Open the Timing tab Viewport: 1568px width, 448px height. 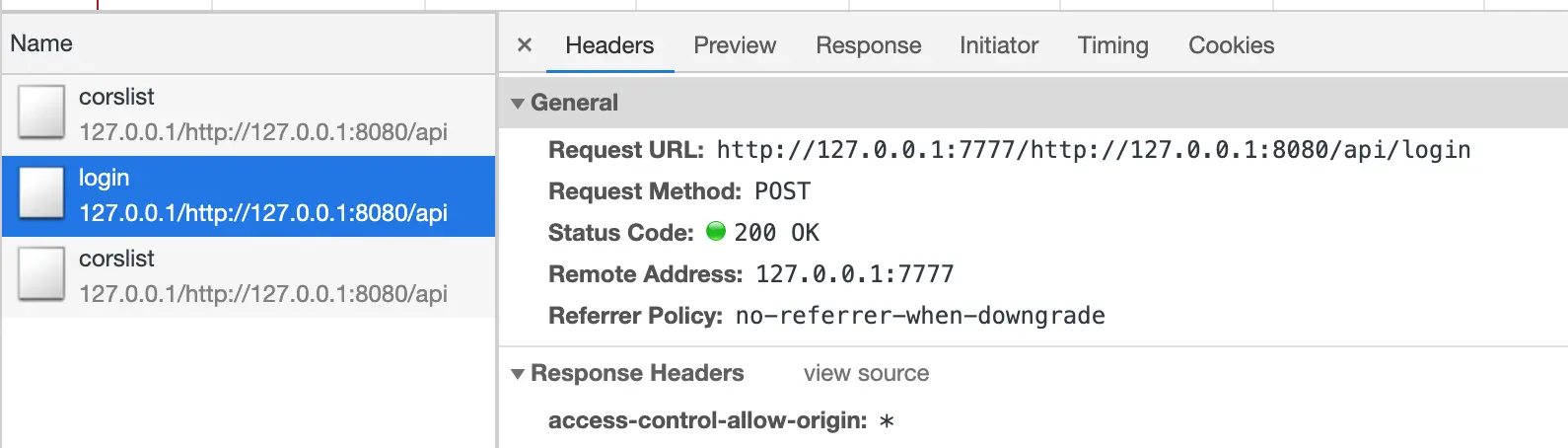coord(1112,45)
